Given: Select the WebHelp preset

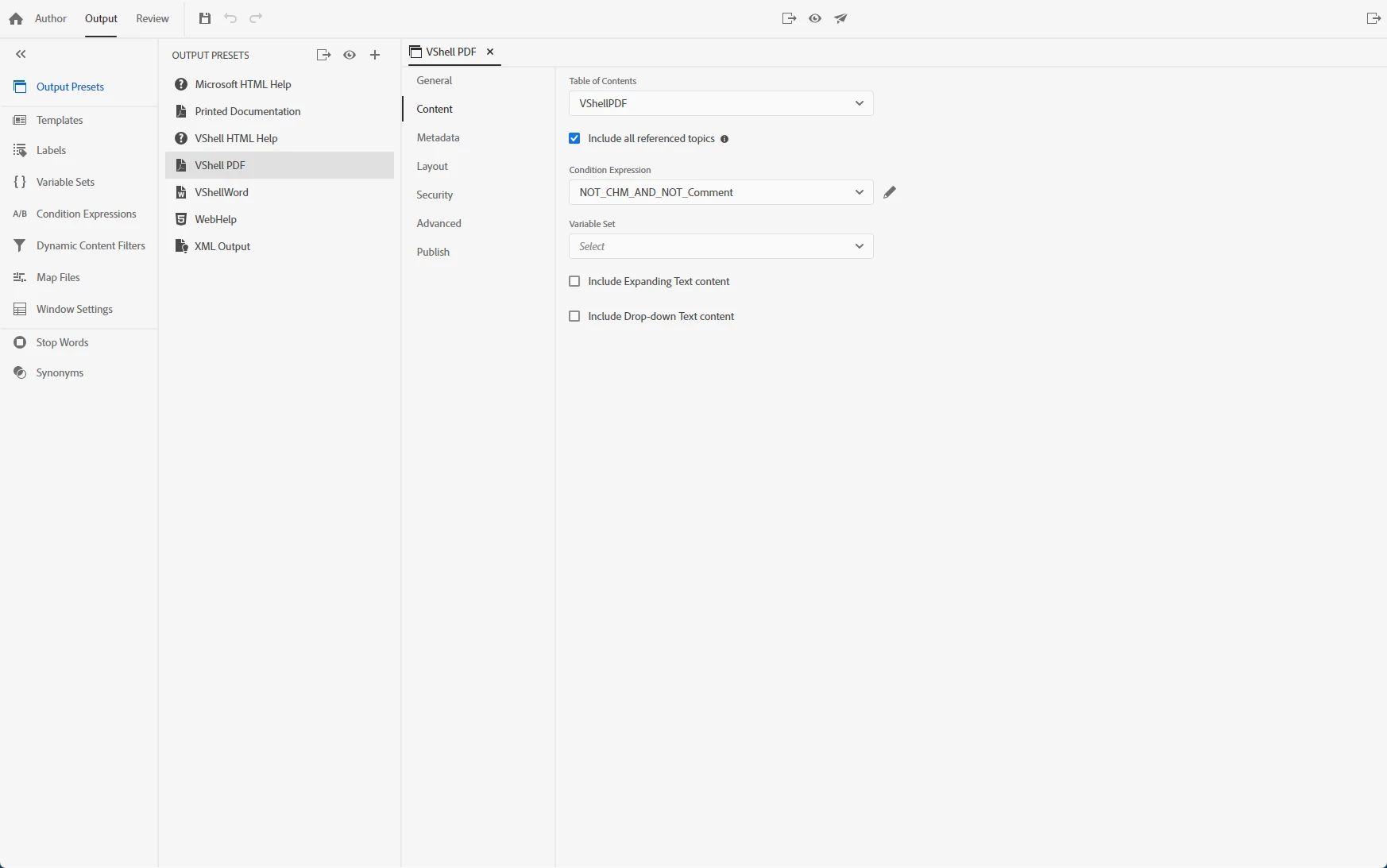Looking at the screenshot, I should coord(280,219).
